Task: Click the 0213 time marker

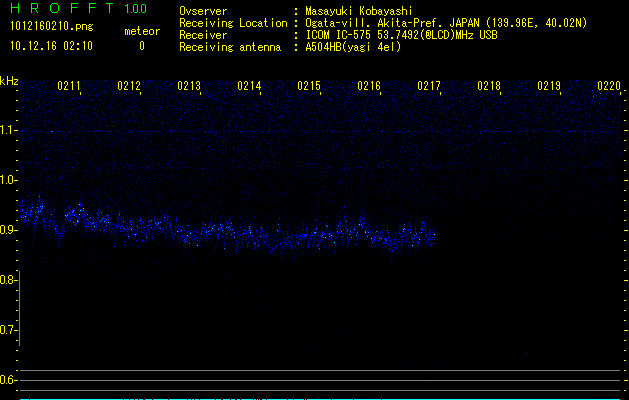Action: (x=189, y=86)
